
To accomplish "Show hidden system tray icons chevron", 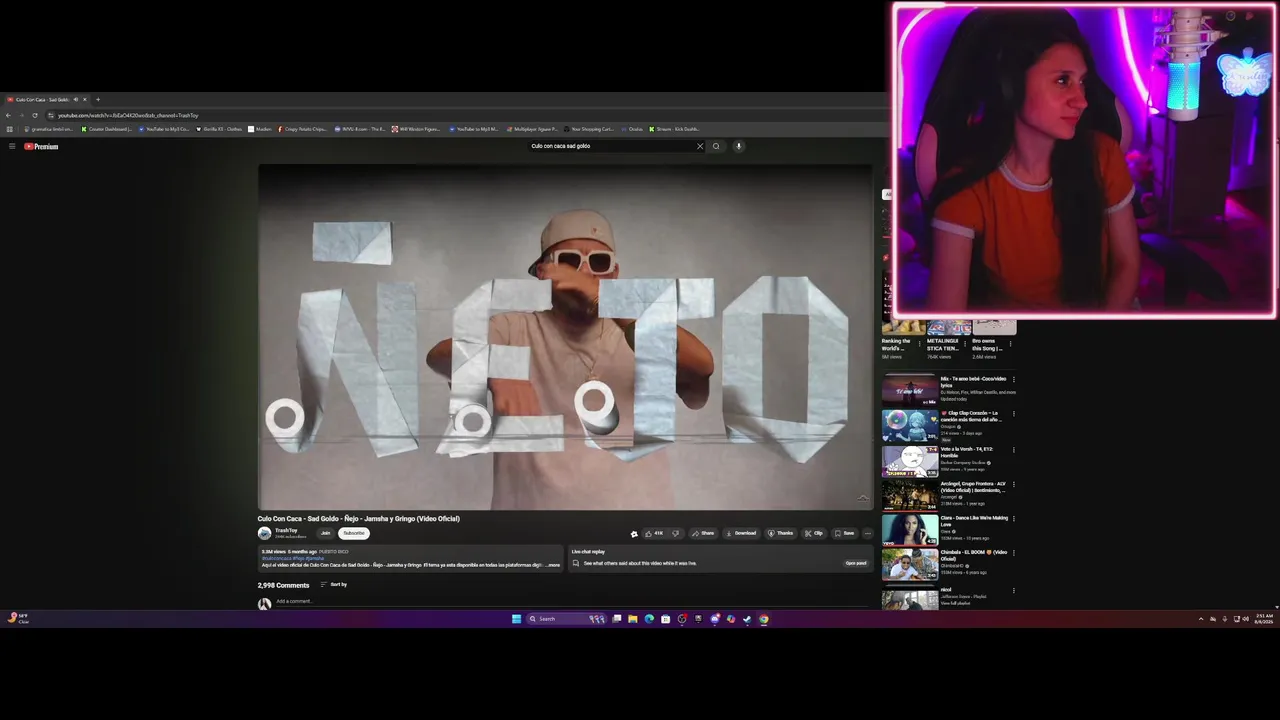I will 1201,619.
